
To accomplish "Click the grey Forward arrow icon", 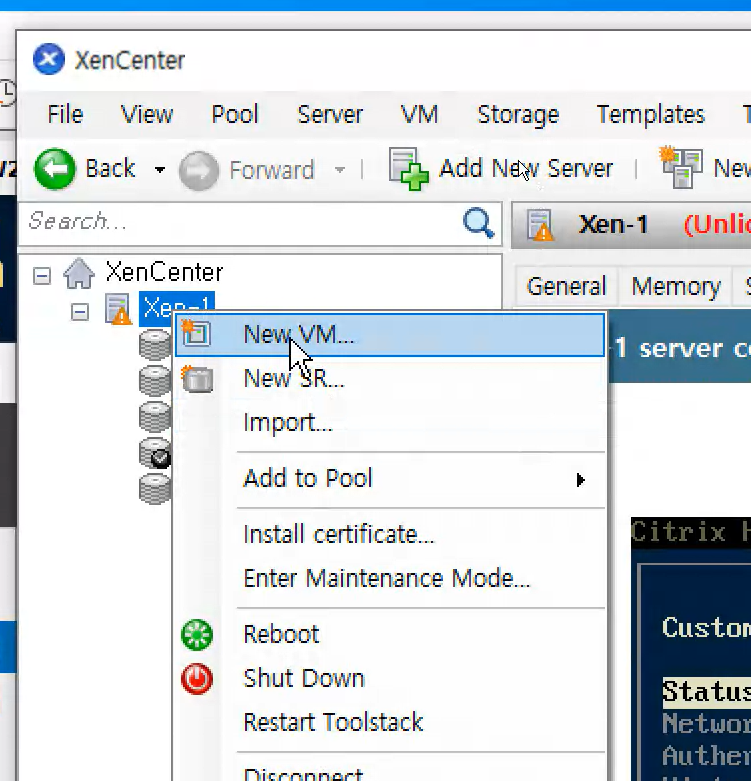I will [x=199, y=170].
